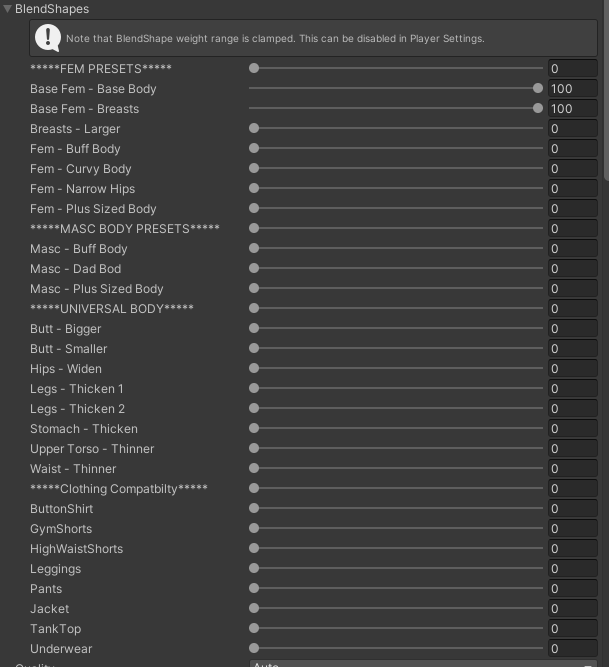Open the Quality dropdown at the bottom

422,663
